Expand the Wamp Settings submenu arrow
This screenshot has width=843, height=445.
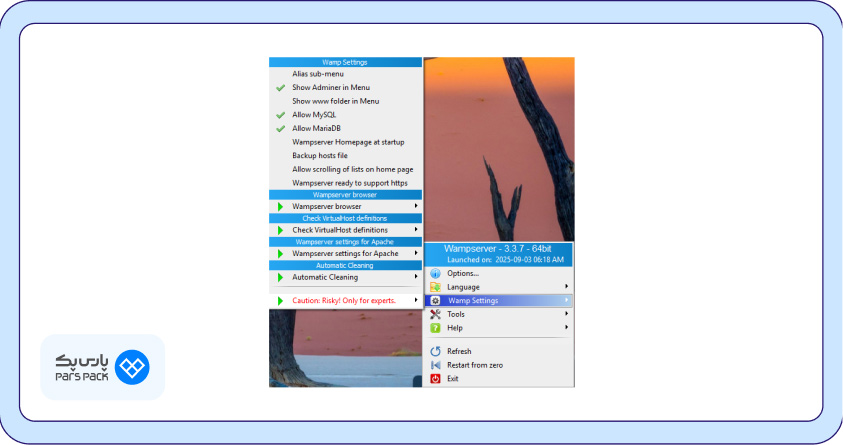(566, 300)
